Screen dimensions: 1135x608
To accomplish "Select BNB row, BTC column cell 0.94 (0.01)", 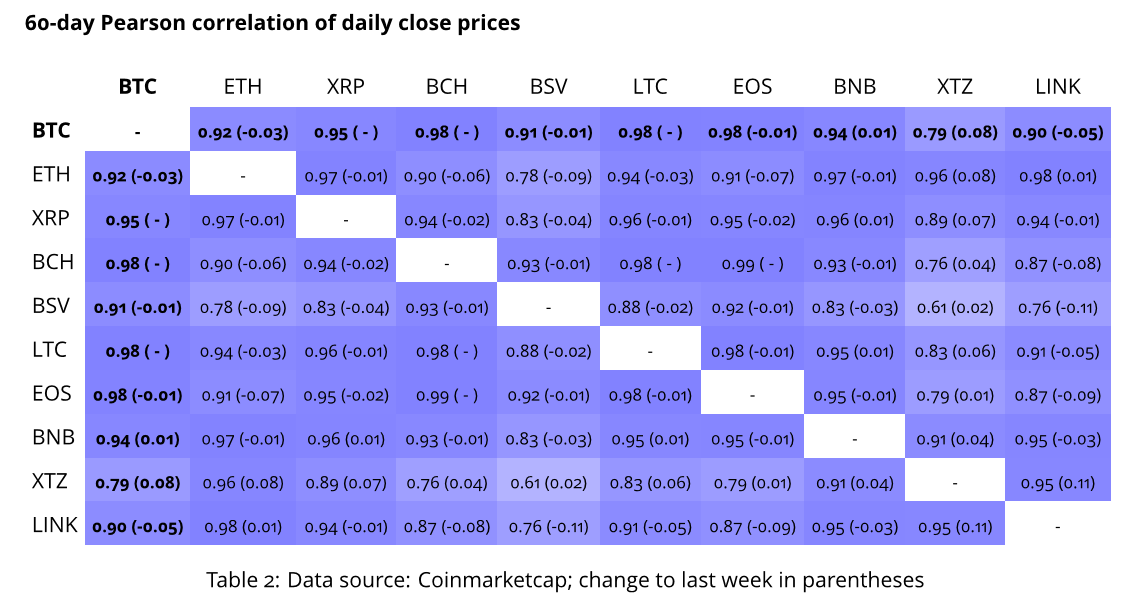I will coord(138,438).
